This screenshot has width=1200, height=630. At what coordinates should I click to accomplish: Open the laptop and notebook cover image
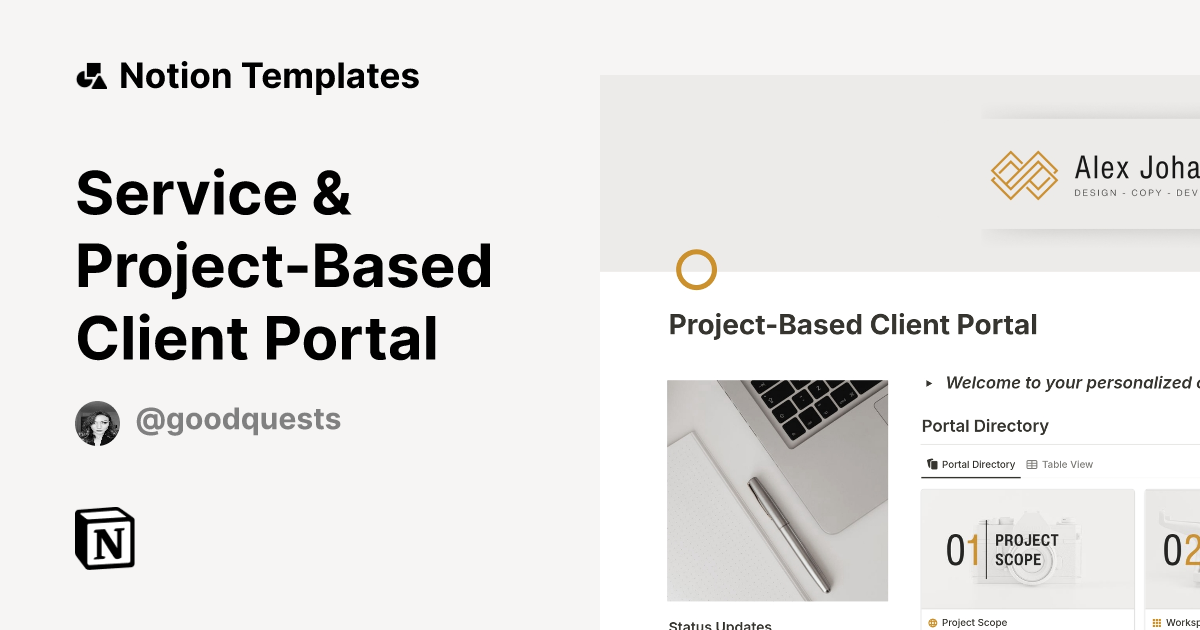pos(777,490)
